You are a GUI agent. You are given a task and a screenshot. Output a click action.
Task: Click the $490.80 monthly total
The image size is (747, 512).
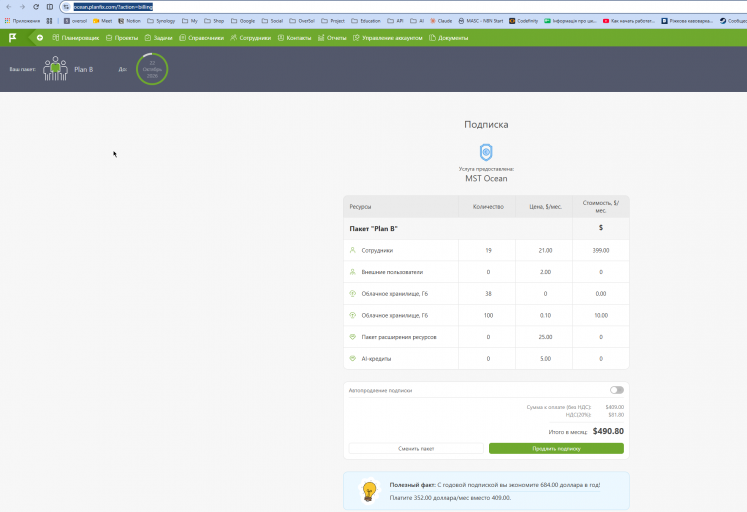tap(608, 431)
